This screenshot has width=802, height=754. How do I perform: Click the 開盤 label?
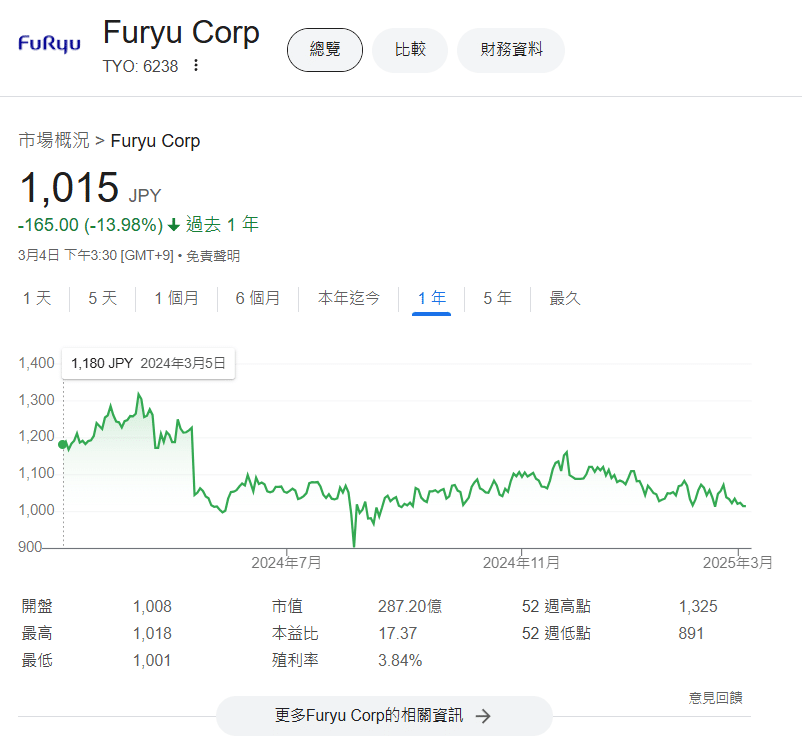pyautogui.click(x=37, y=606)
